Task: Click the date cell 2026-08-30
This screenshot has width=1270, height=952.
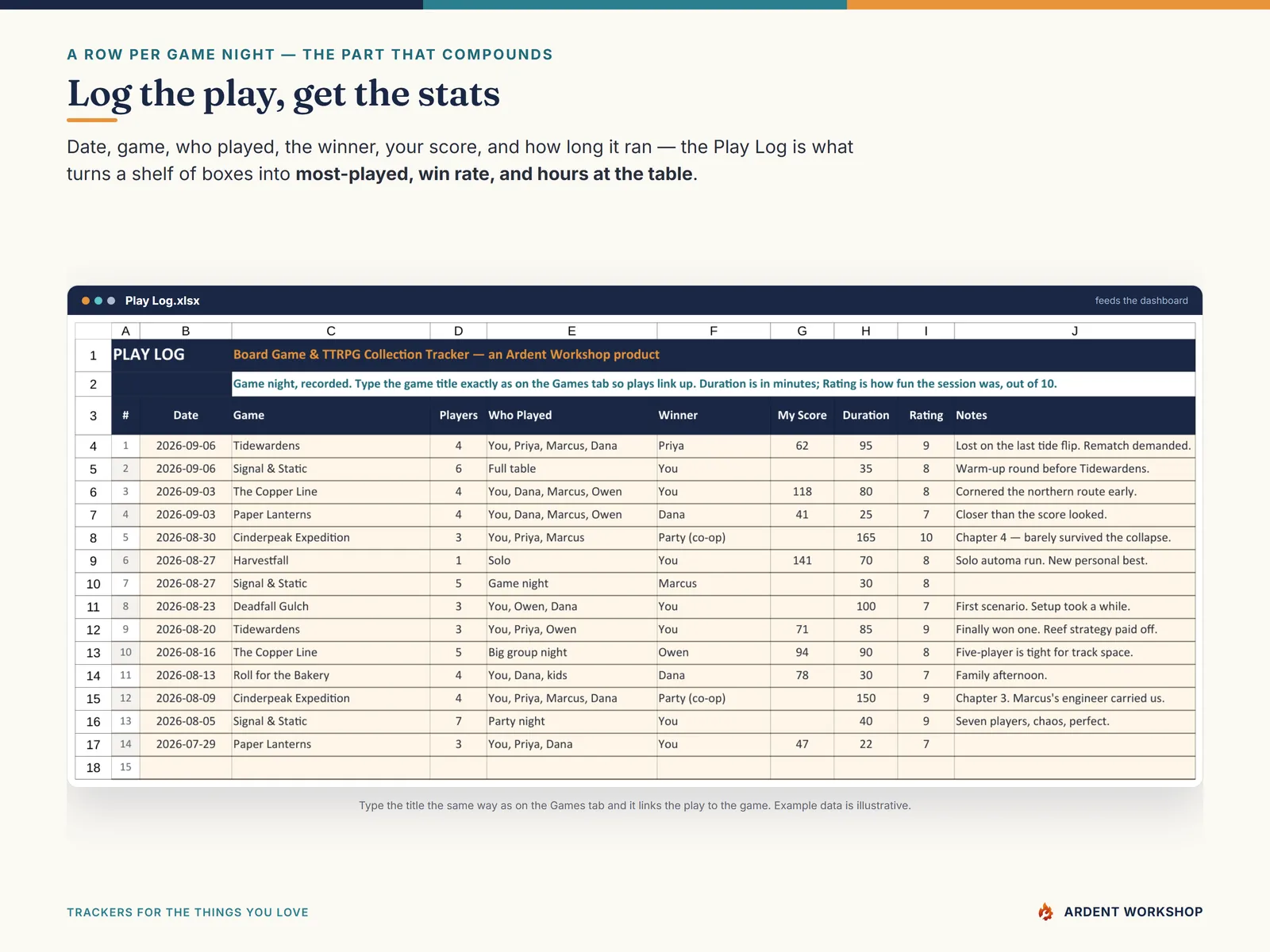Action: click(x=186, y=537)
